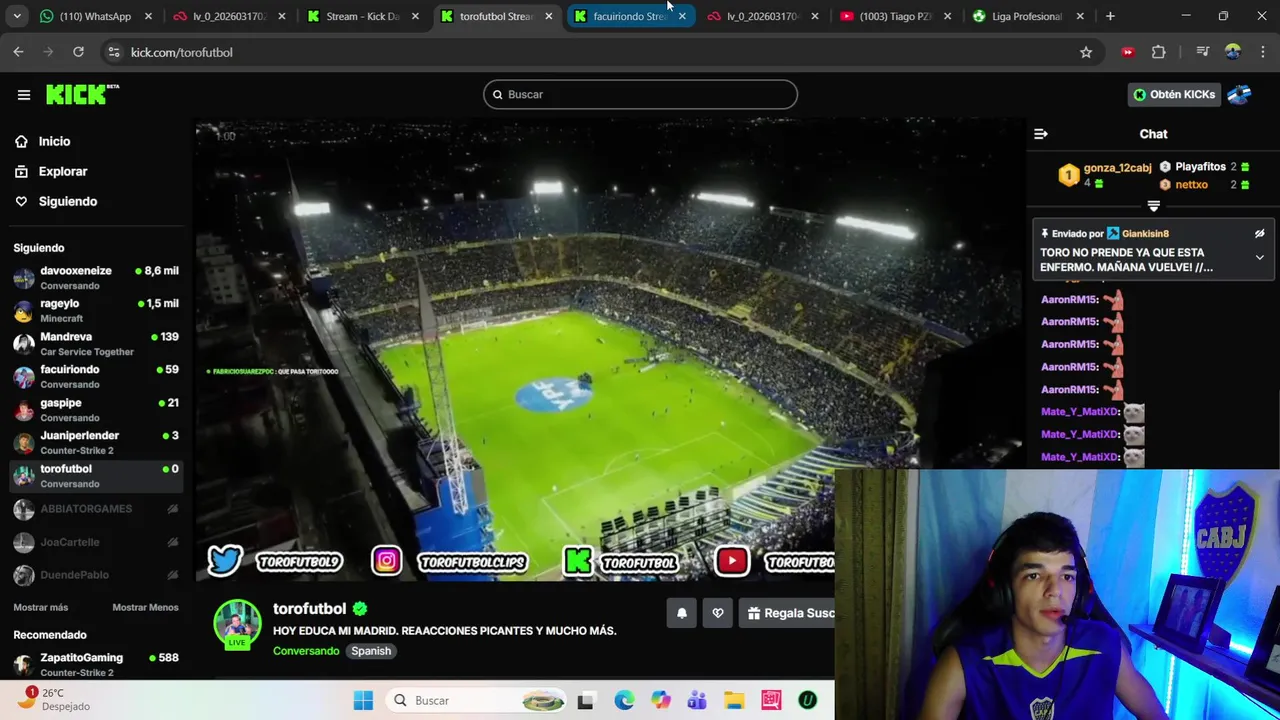Open the browser extensions puzzle icon

(1159, 52)
